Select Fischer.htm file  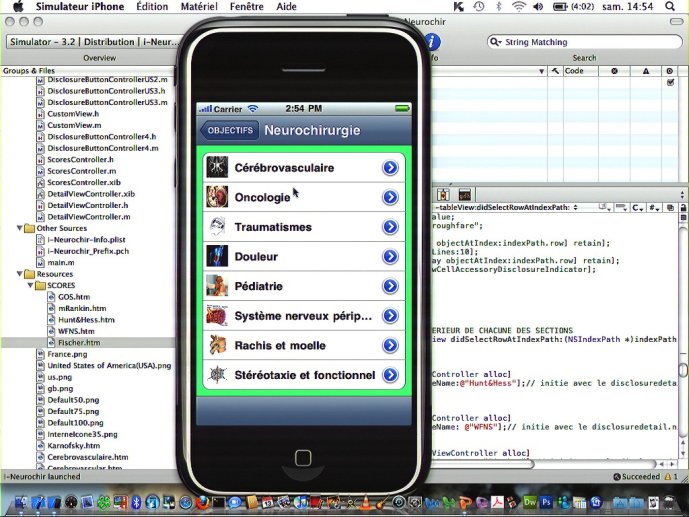tap(79, 343)
